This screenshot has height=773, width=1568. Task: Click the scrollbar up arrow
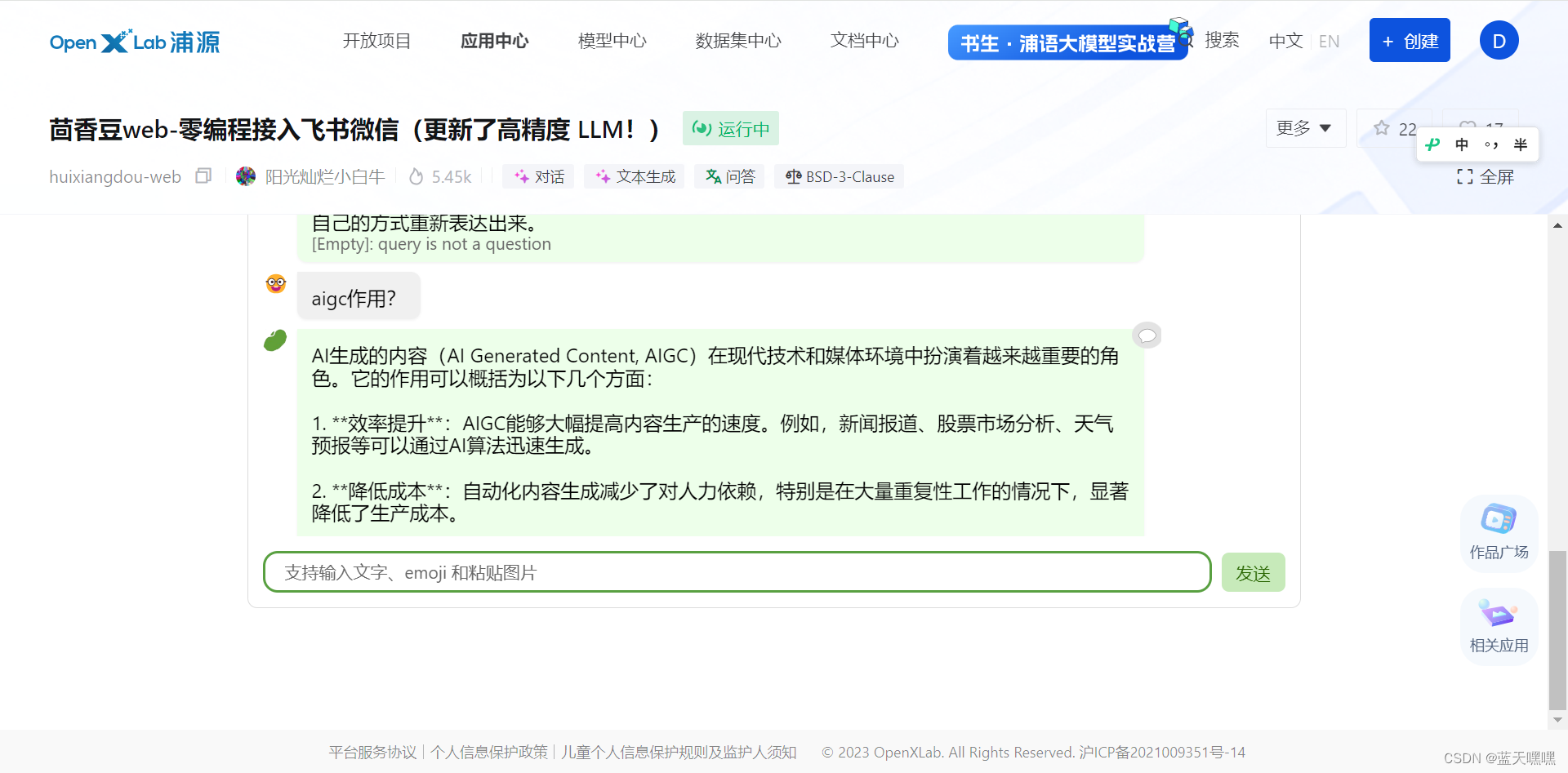click(1557, 224)
